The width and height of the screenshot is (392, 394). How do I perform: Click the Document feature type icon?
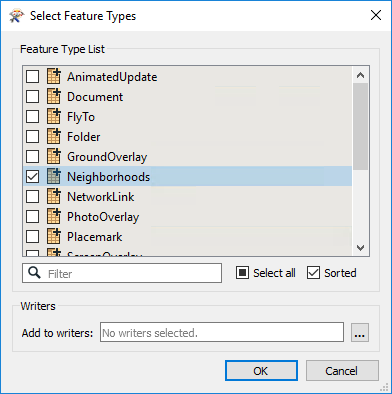point(54,96)
